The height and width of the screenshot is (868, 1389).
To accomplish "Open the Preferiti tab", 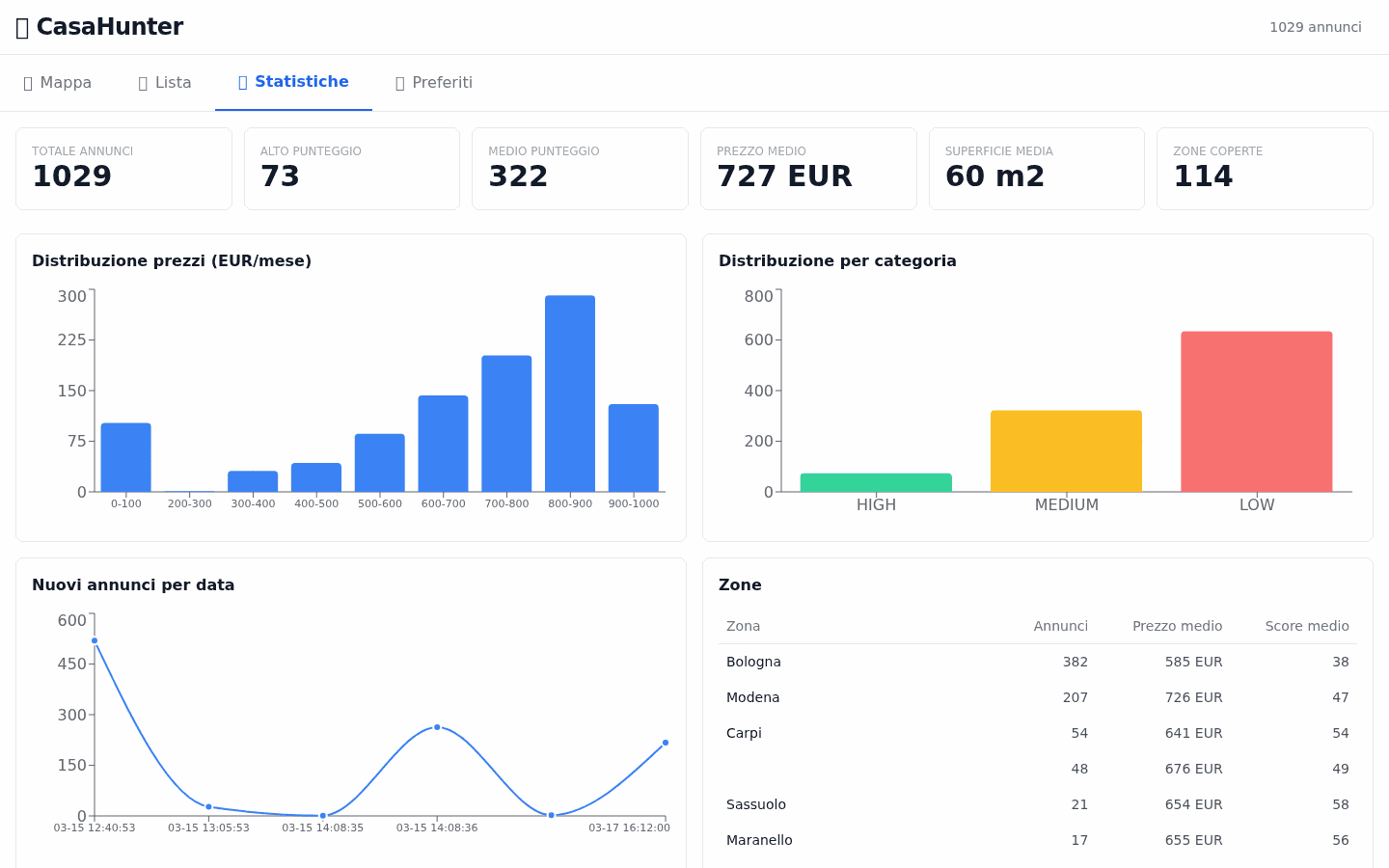I will pos(434,83).
